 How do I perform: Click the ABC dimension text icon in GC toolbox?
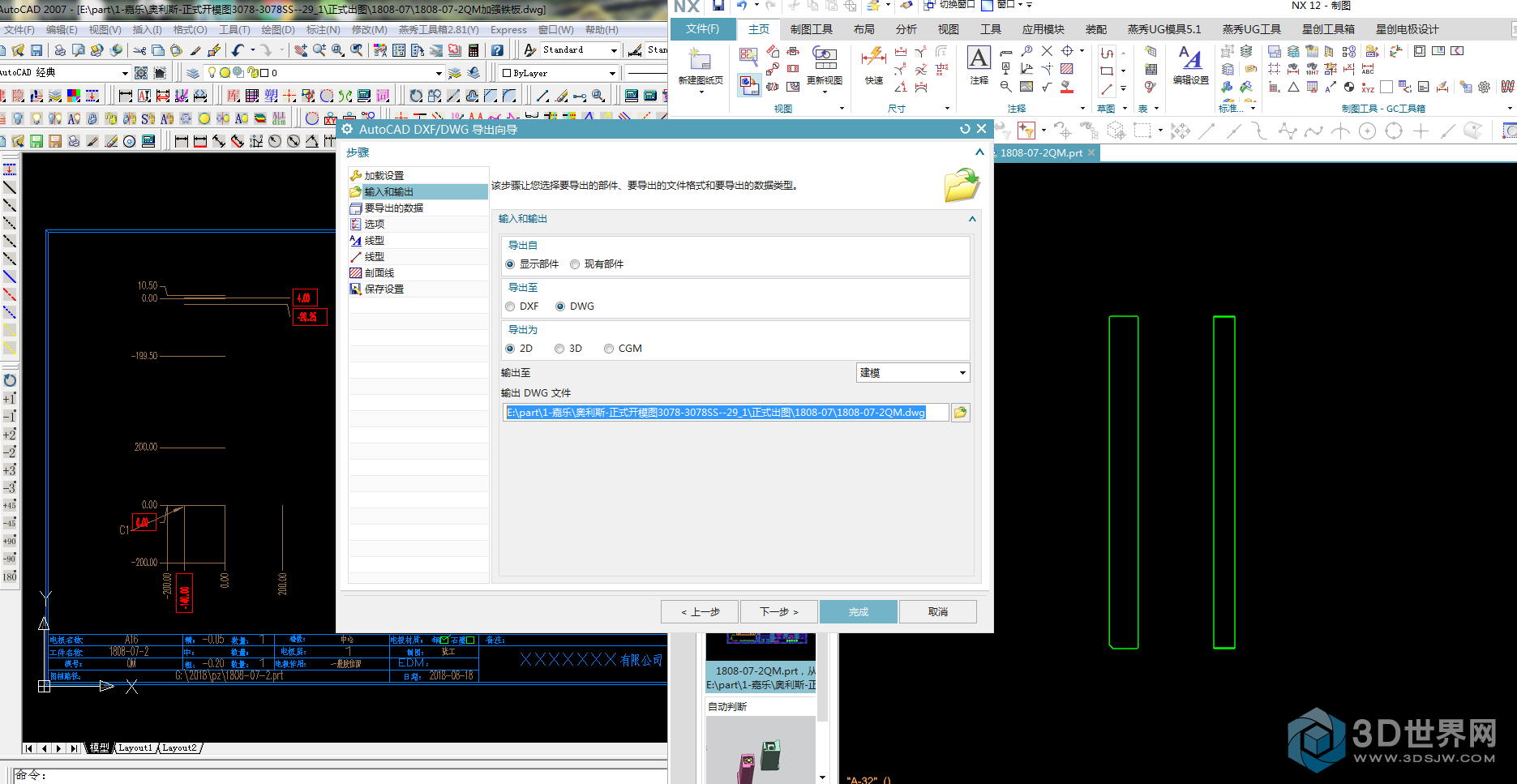tap(1368, 69)
